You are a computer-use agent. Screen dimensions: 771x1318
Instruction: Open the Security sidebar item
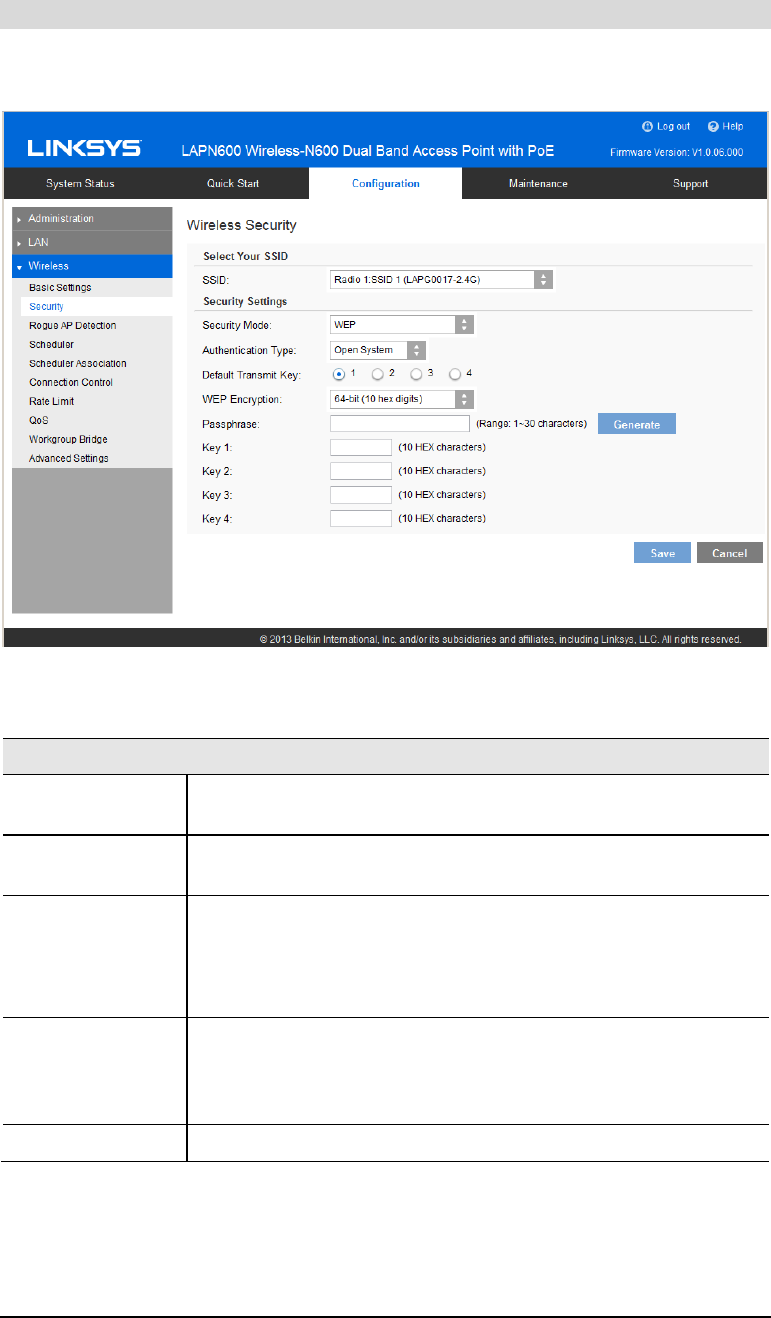pos(46,306)
